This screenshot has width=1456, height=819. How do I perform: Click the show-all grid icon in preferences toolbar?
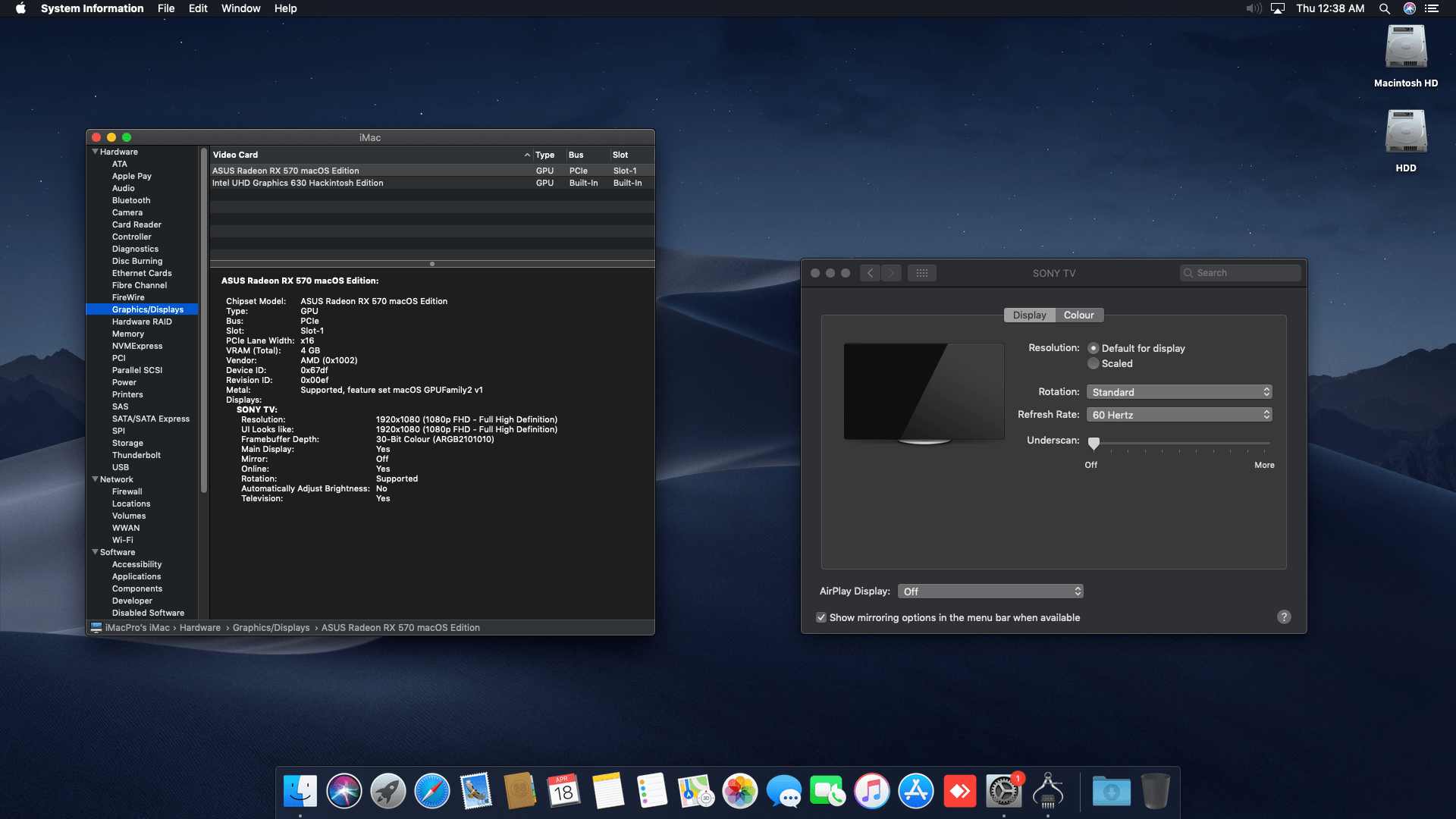(x=921, y=273)
